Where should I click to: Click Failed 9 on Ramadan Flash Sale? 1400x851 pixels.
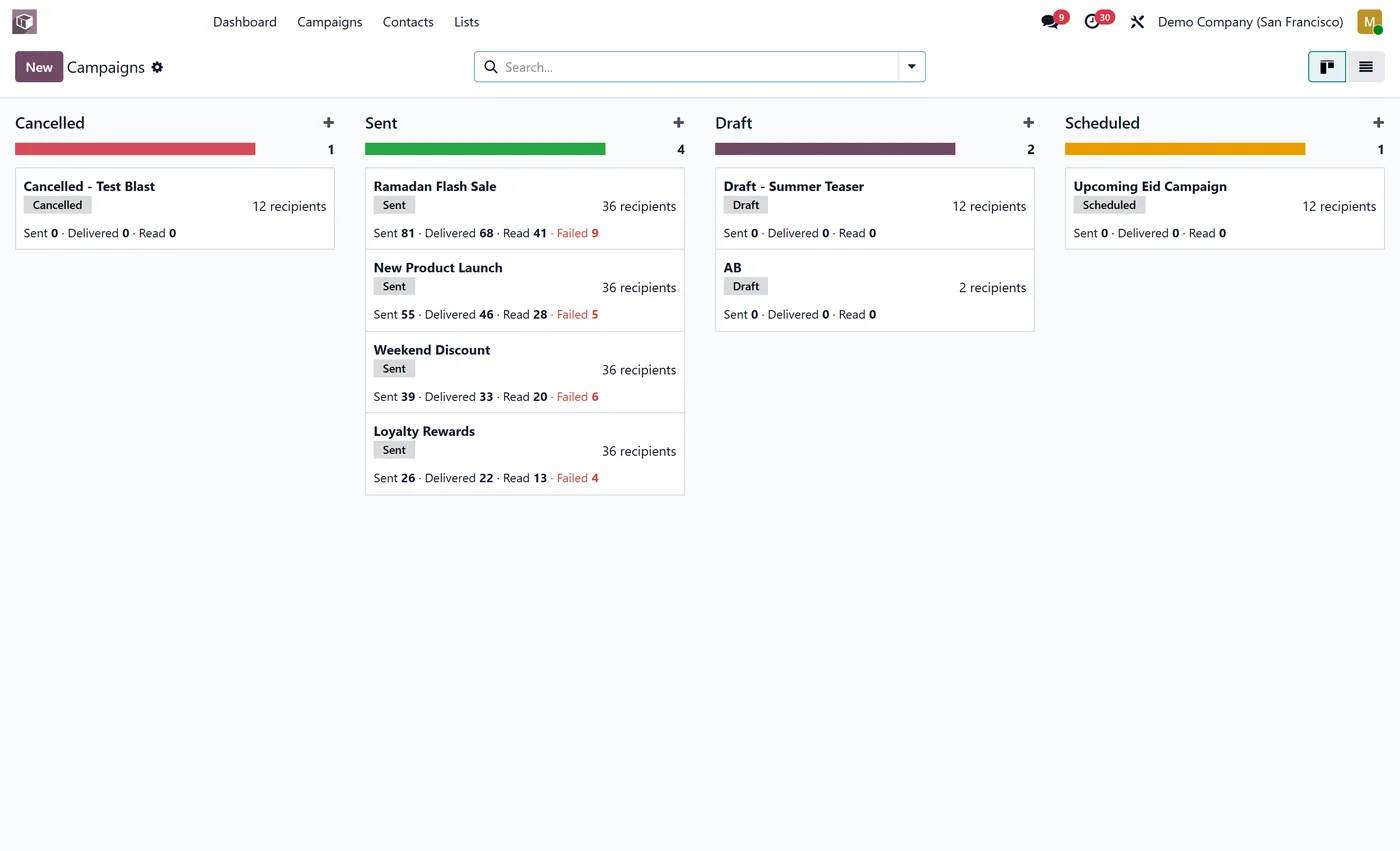pos(578,233)
